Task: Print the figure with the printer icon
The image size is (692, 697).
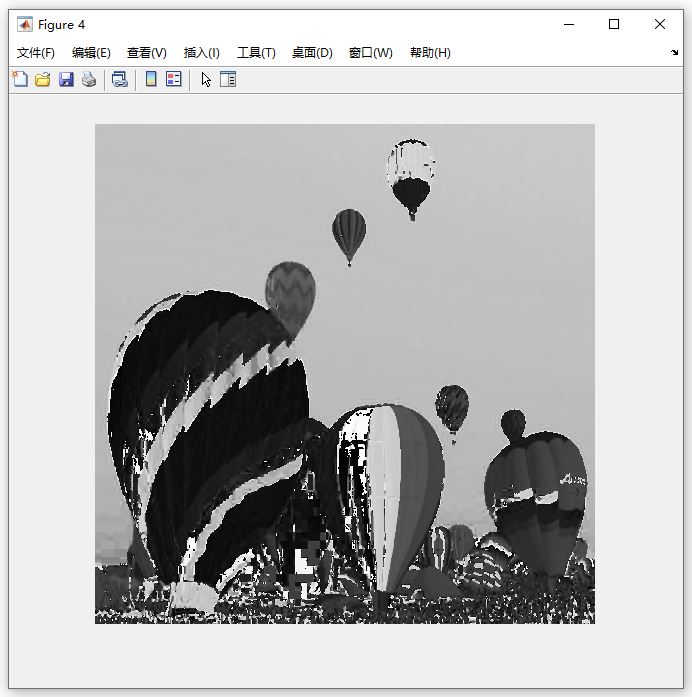Action: point(89,79)
